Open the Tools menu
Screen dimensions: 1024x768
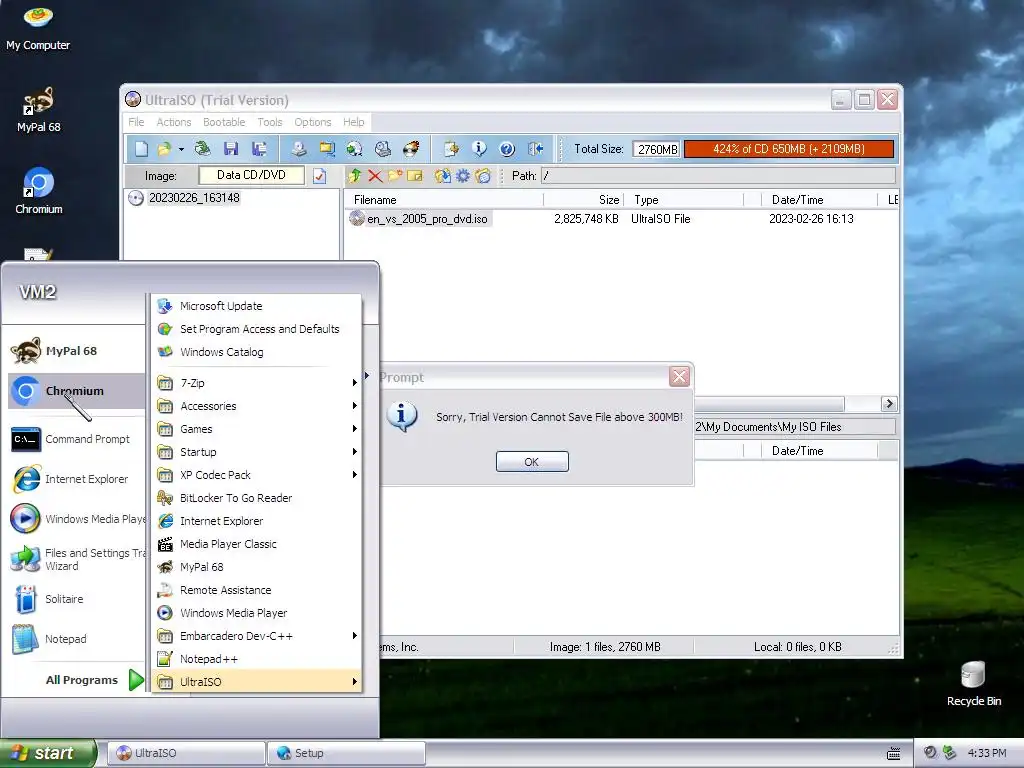click(x=270, y=122)
